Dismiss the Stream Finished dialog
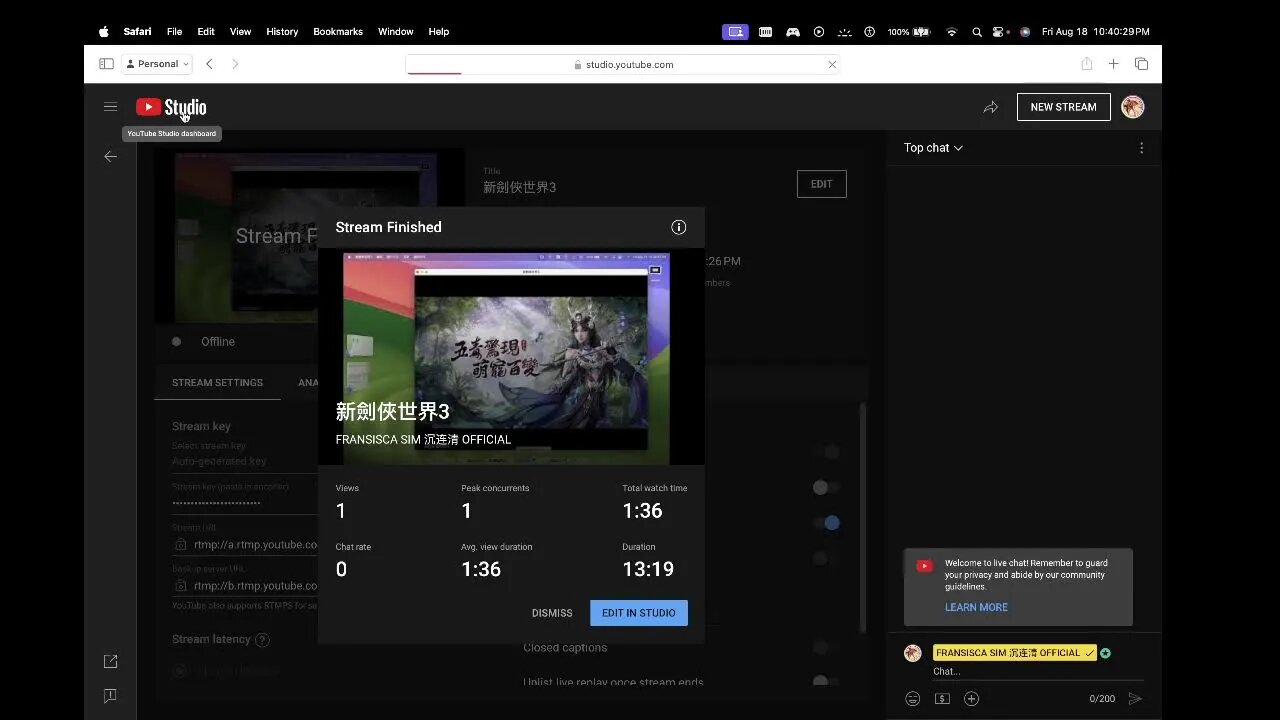Viewport: 1280px width, 720px height. click(552, 613)
